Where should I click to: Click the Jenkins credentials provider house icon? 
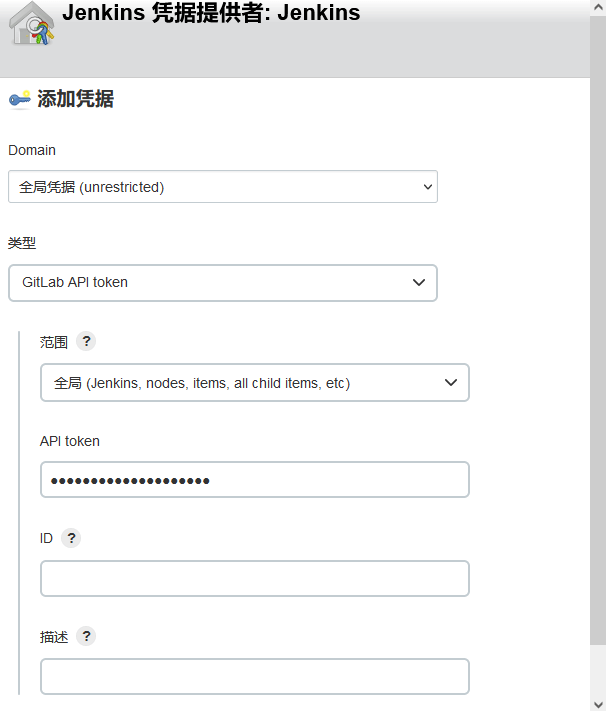[32, 24]
